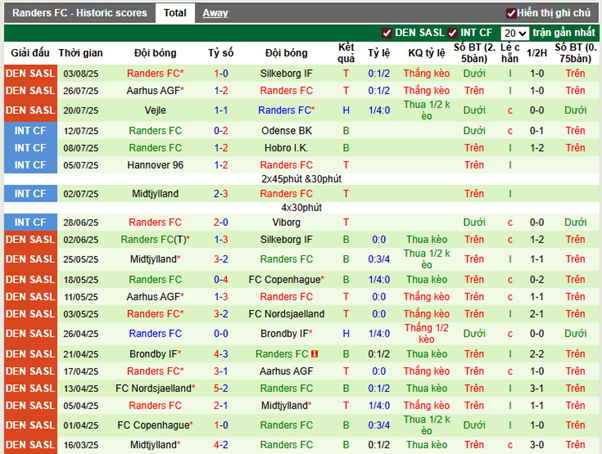602x454 pixels.
Task: Click Randers FC(T) in the 02/06/25 row
Action: [155, 240]
